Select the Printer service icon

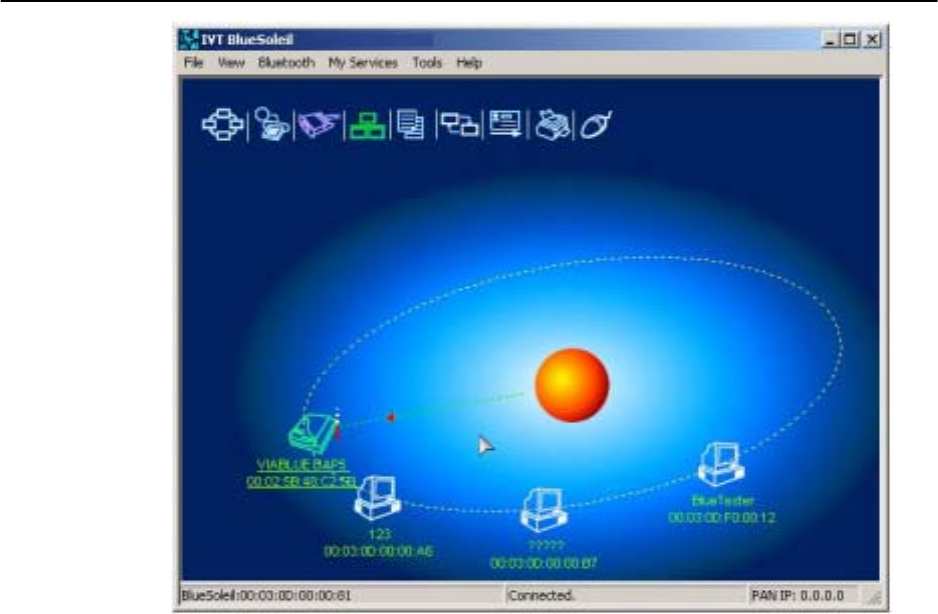pos(552,125)
